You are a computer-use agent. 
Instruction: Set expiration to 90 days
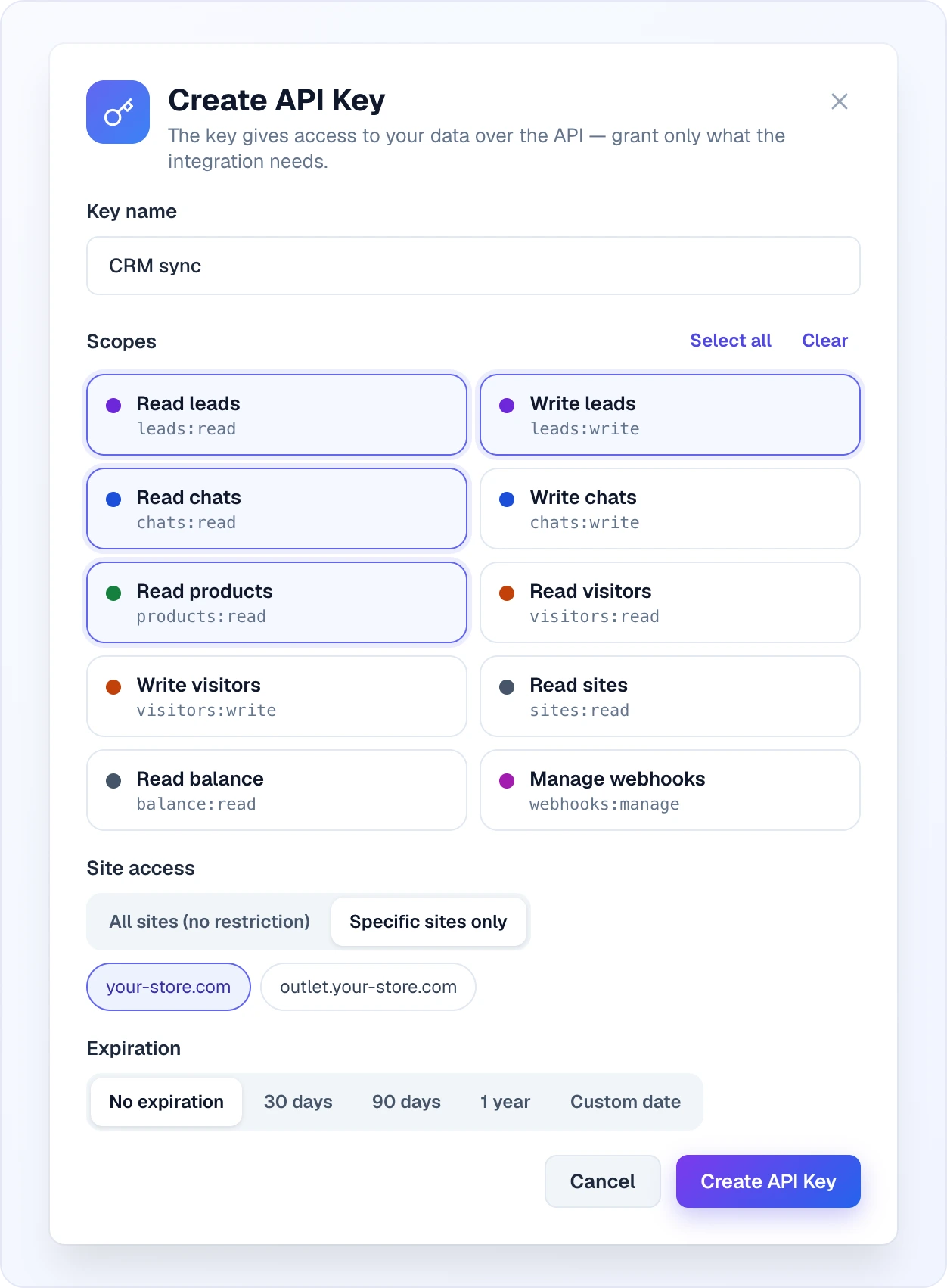click(x=406, y=1102)
